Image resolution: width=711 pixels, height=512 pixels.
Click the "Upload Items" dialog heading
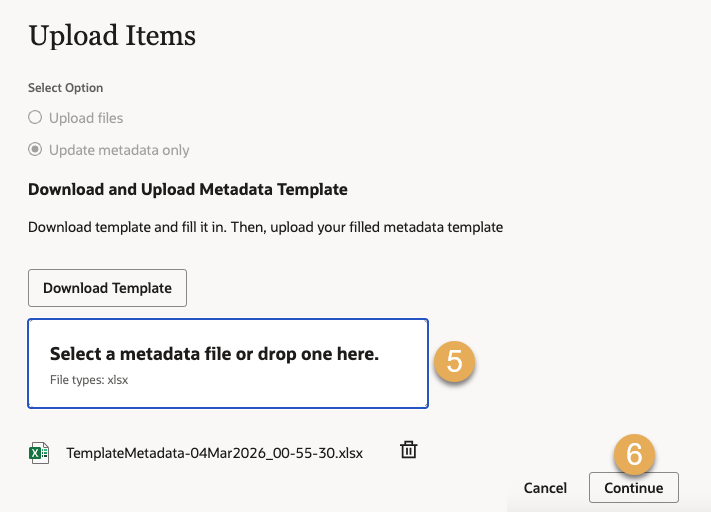(112, 36)
